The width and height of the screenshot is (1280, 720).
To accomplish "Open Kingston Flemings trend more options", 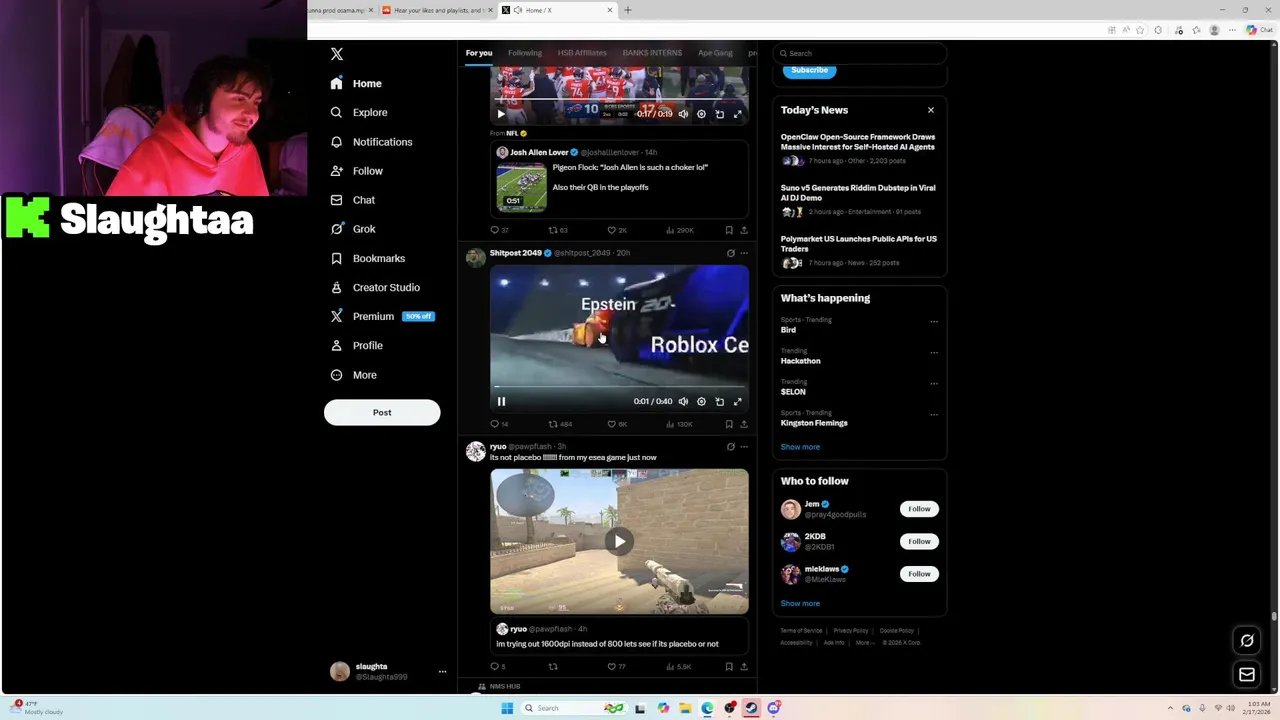I will pos(934,415).
